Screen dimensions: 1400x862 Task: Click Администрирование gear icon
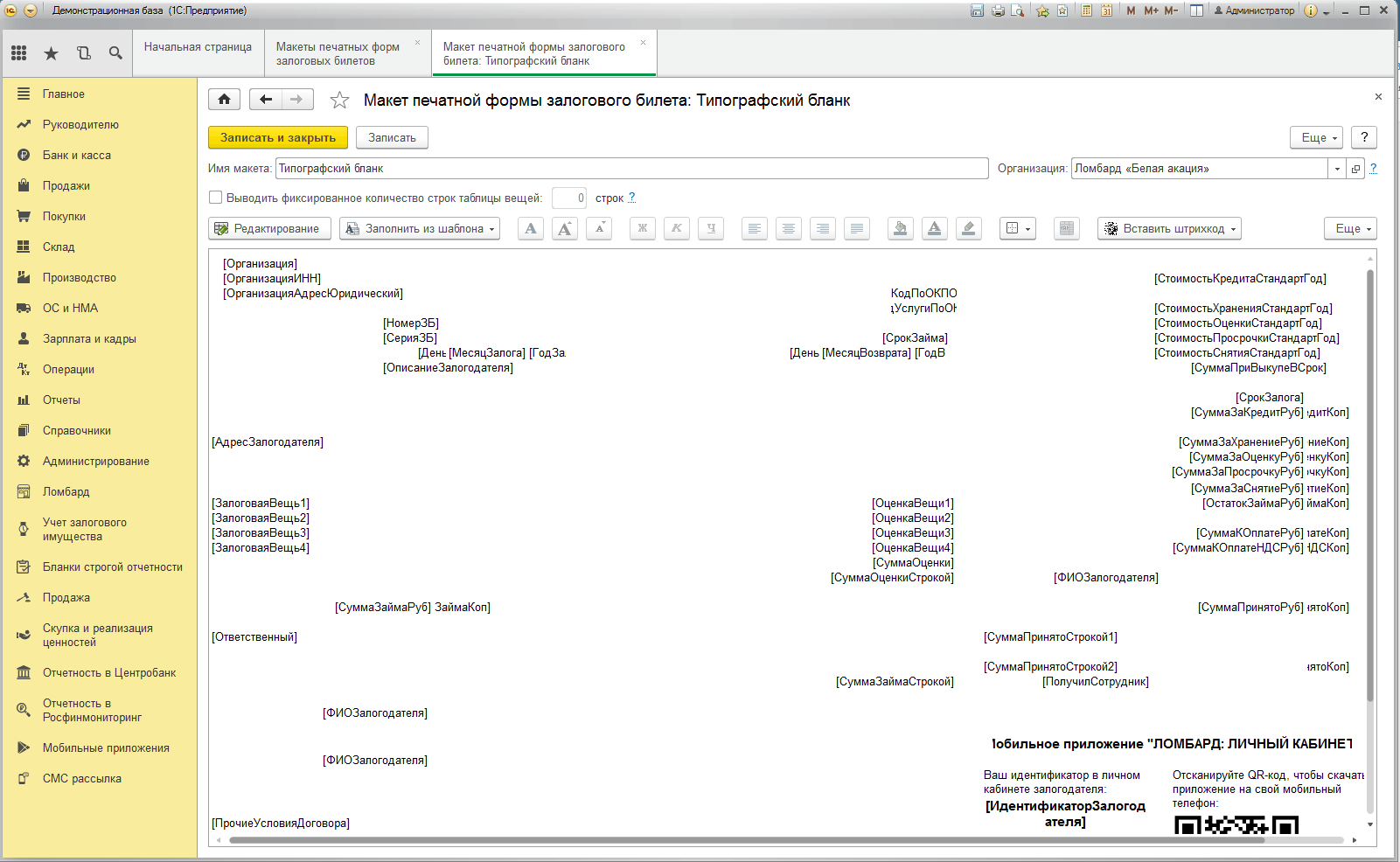coord(24,461)
